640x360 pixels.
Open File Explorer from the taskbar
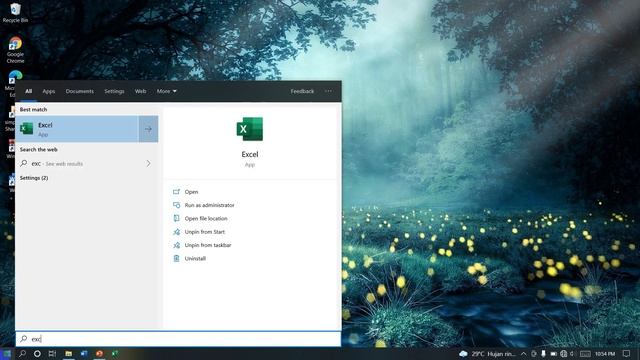69,353
